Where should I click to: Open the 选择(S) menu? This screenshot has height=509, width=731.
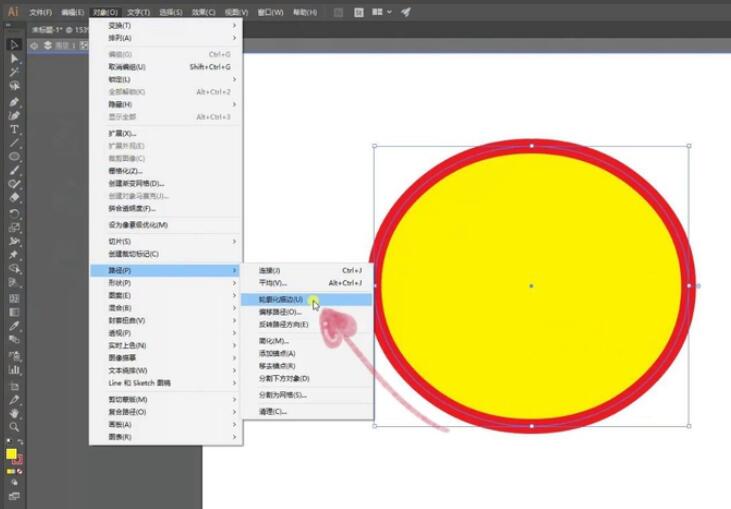(171, 12)
